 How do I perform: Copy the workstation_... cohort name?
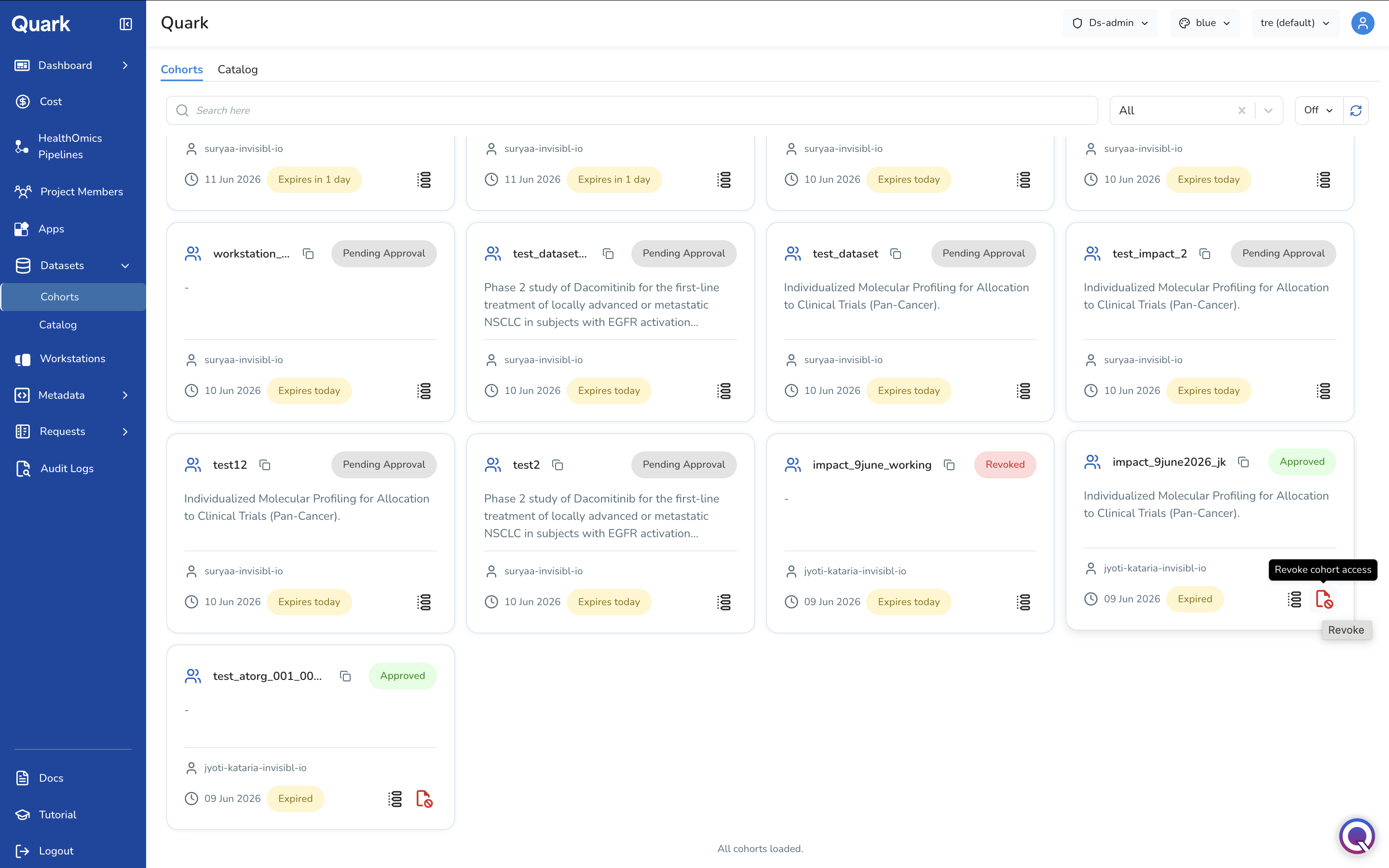coord(308,254)
